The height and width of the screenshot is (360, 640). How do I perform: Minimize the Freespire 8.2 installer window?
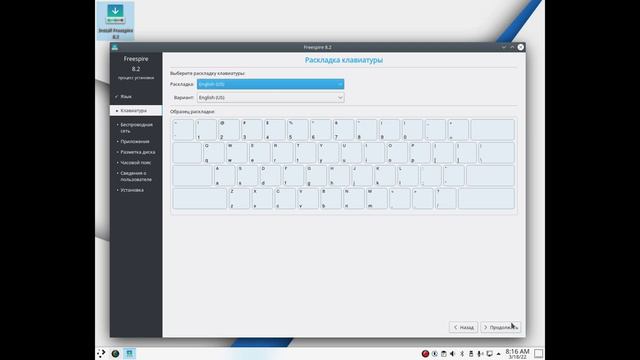(504, 47)
